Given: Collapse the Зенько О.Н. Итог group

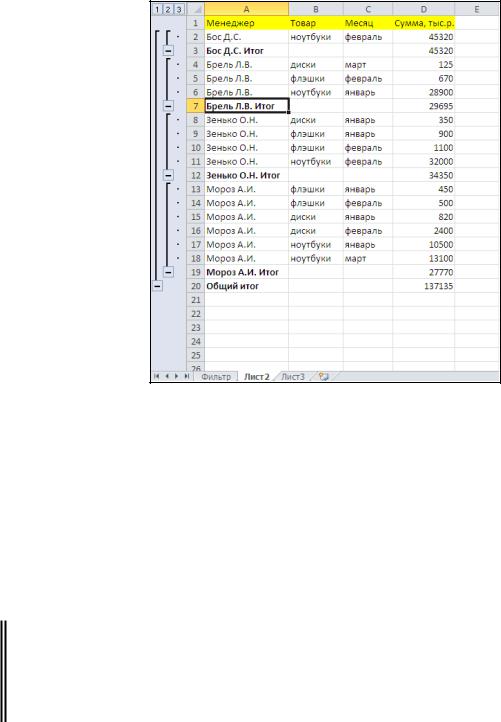Looking at the screenshot, I should coord(168,175).
